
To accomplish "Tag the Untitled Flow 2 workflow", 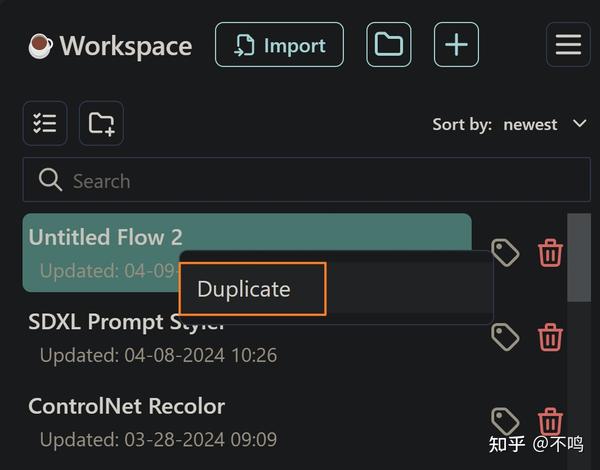I will tap(506, 253).
